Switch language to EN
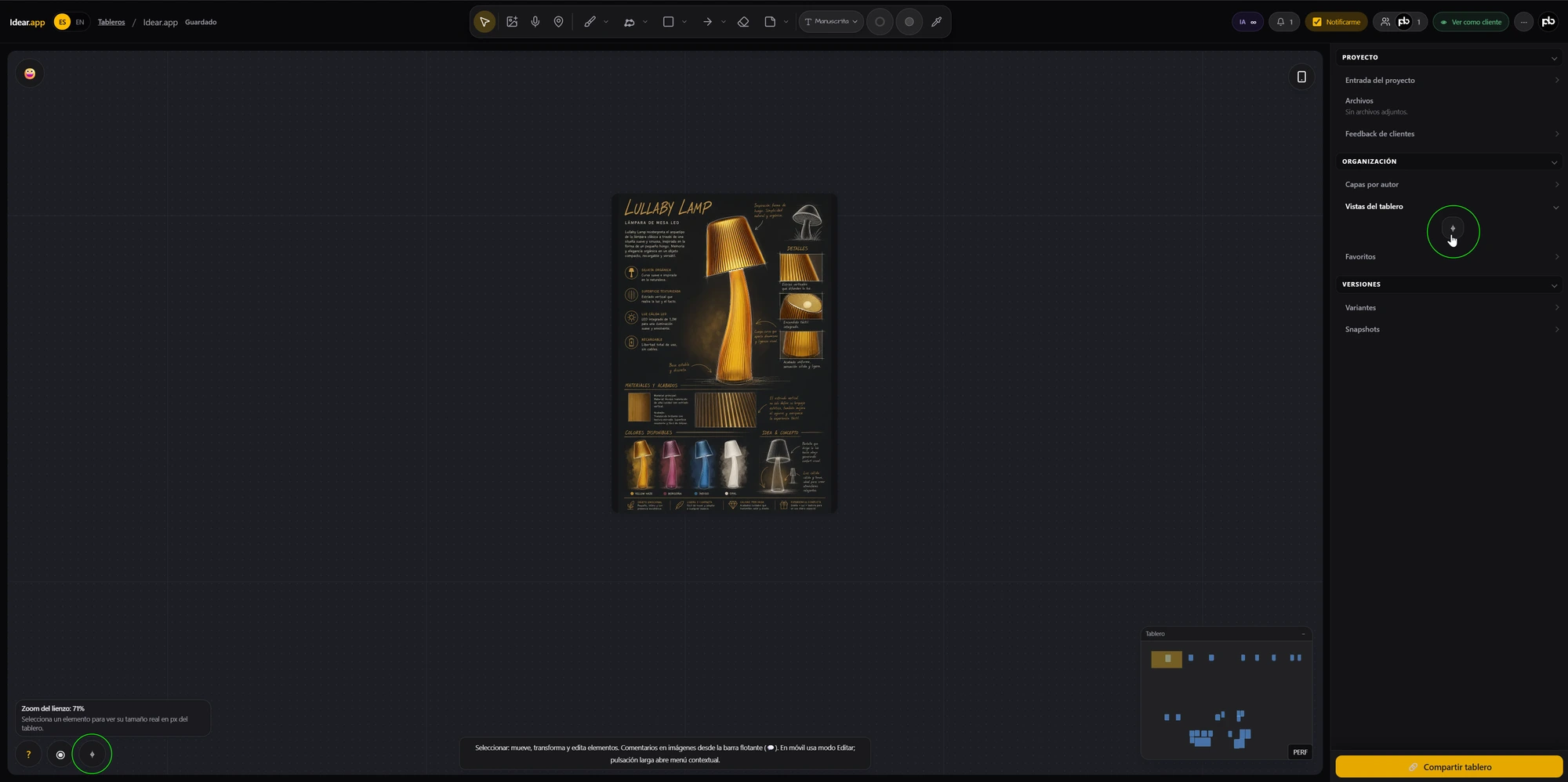Screen dimensions: 1568x782 [80, 22]
